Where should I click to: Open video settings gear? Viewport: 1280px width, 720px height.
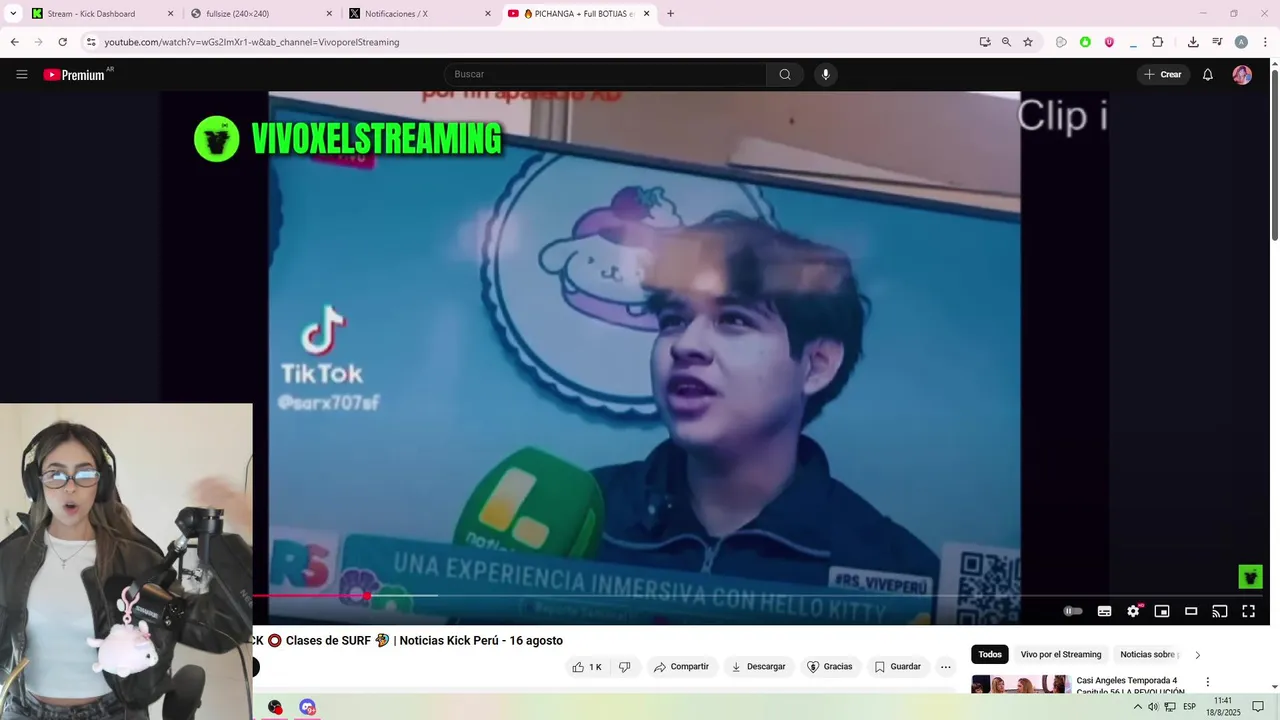click(1134, 611)
